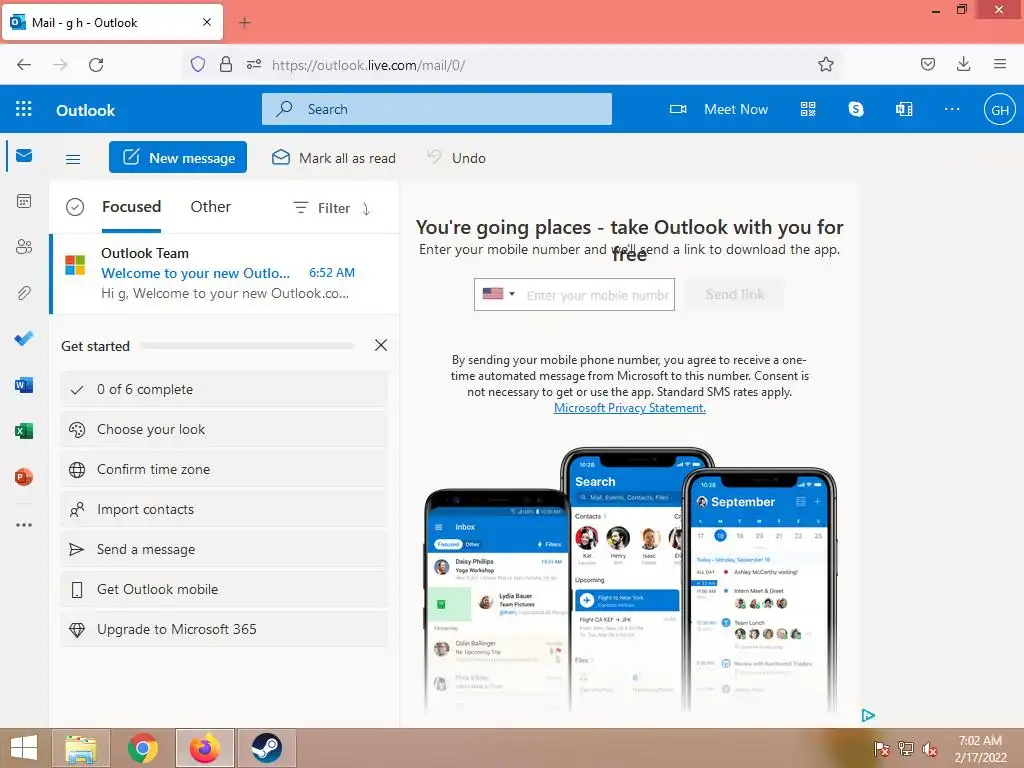Dismiss the Get started panel
This screenshot has width=1024, height=768.
point(381,345)
